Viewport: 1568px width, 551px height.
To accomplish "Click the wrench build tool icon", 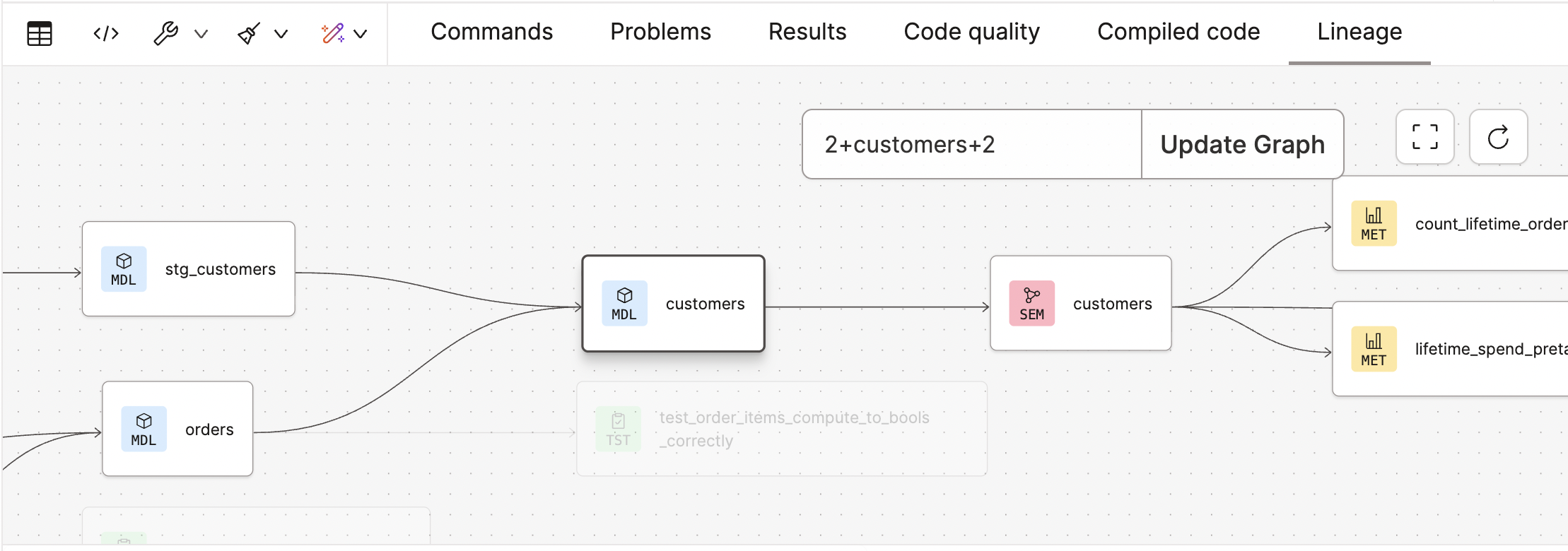I will (164, 32).
